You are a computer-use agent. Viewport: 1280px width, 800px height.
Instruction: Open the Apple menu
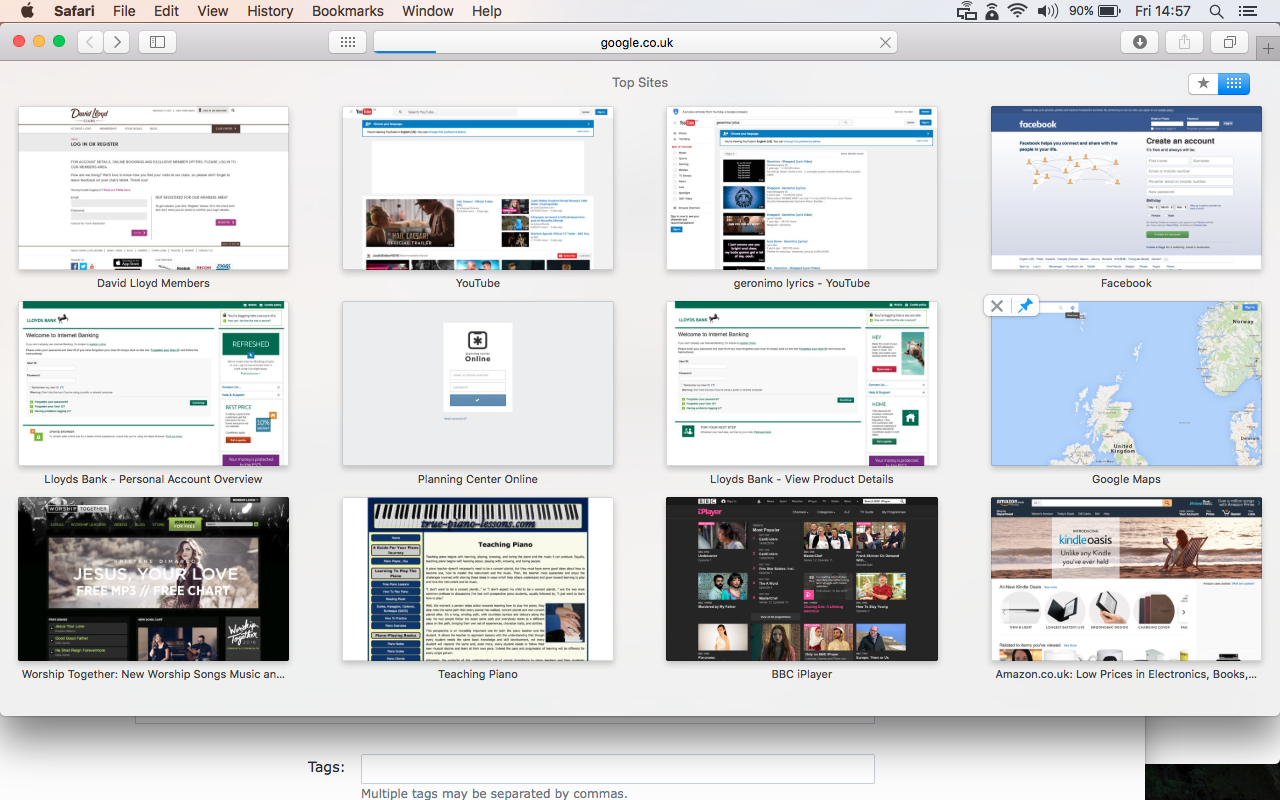point(27,11)
